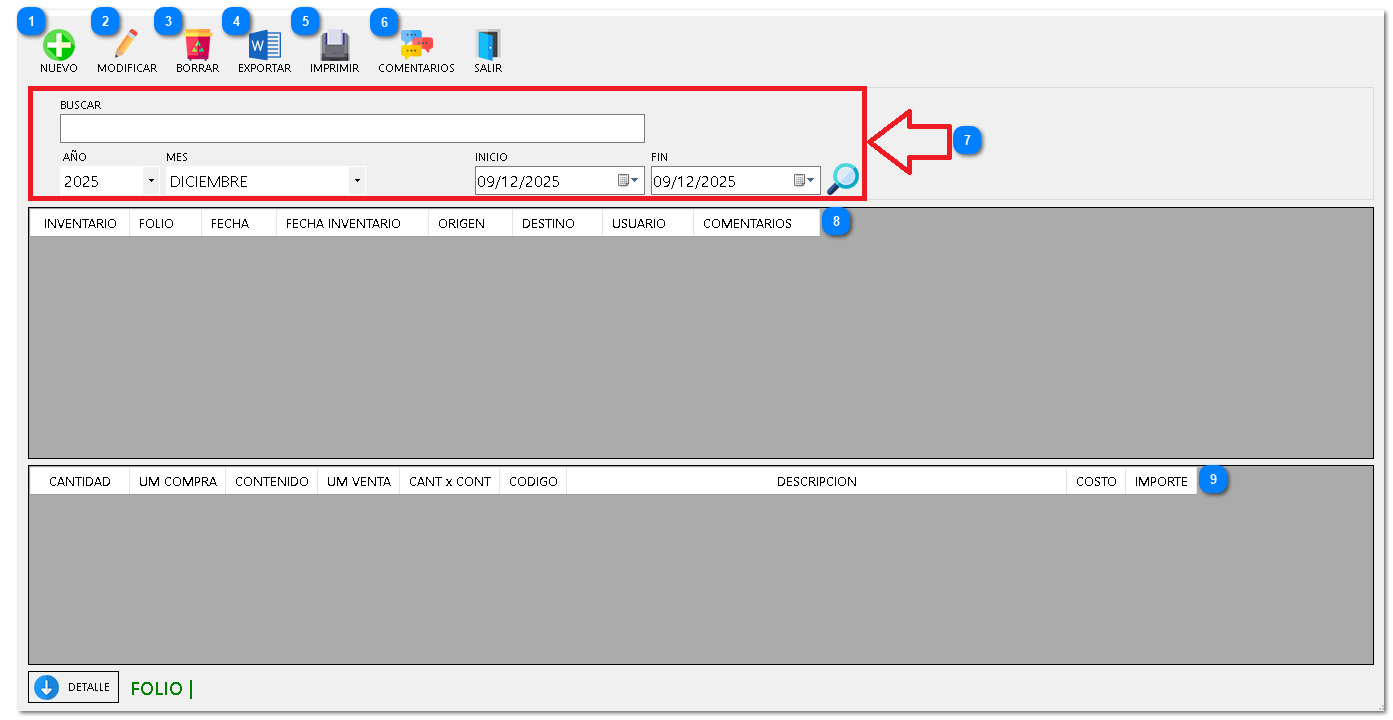The height and width of the screenshot is (720, 1393).
Task: Sort by the USUARIO column header
Action: coord(638,224)
